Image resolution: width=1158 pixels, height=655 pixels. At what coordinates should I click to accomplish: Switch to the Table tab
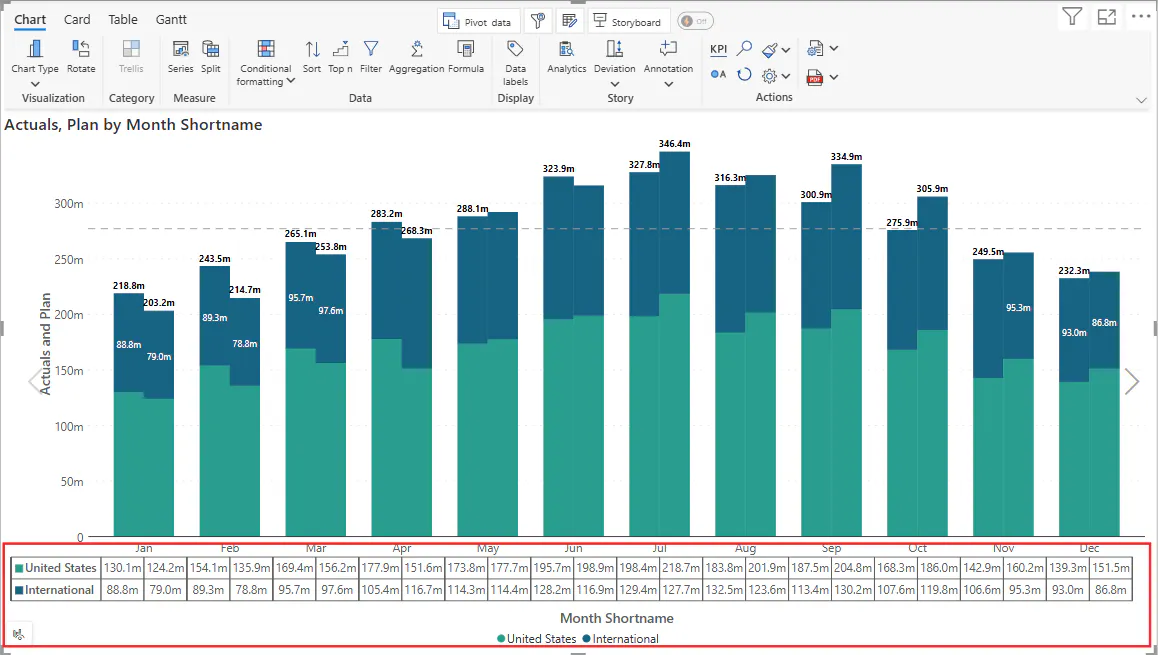coord(123,19)
